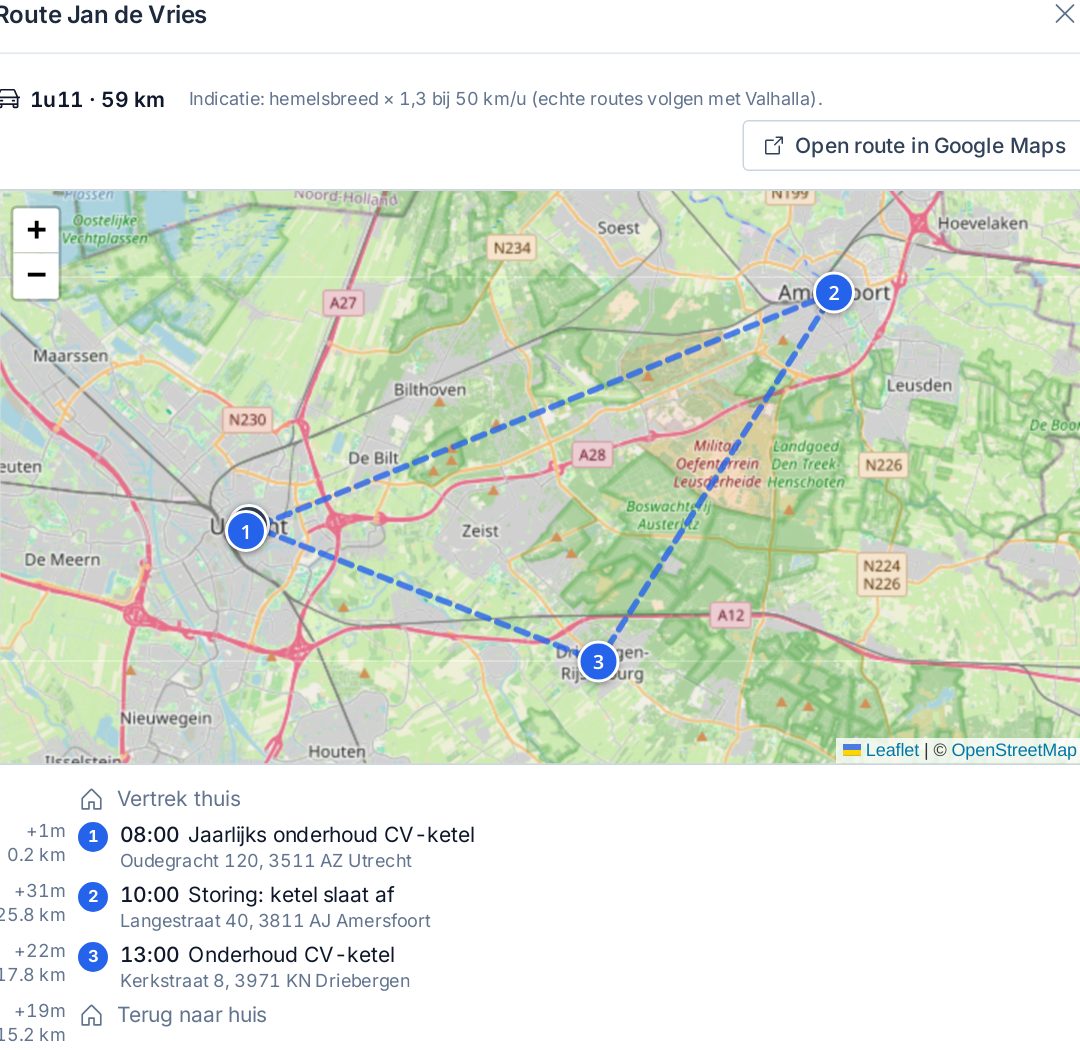The image size is (1080, 1050).
Task: Click address 'Oudegracht 120, 3511 AZ Utrecht'
Action: click(x=266, y=861)
